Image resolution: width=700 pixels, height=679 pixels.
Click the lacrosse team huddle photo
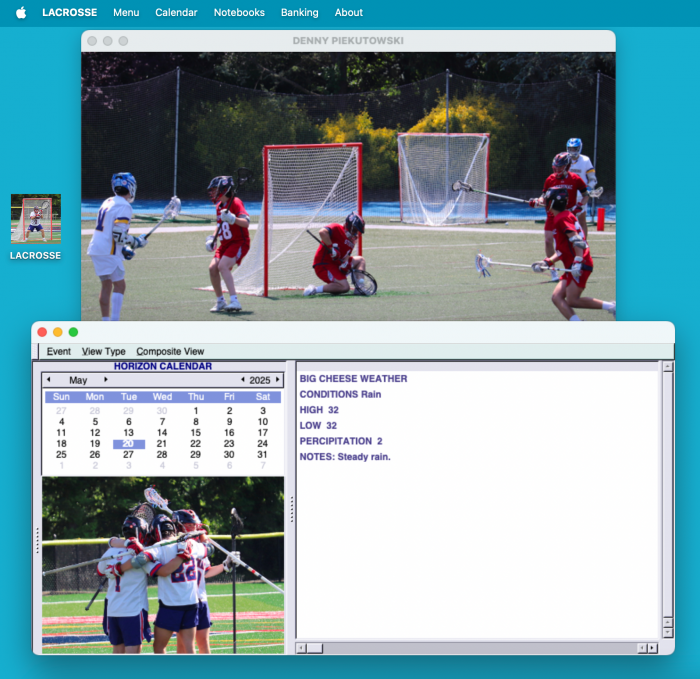(163, 565)
